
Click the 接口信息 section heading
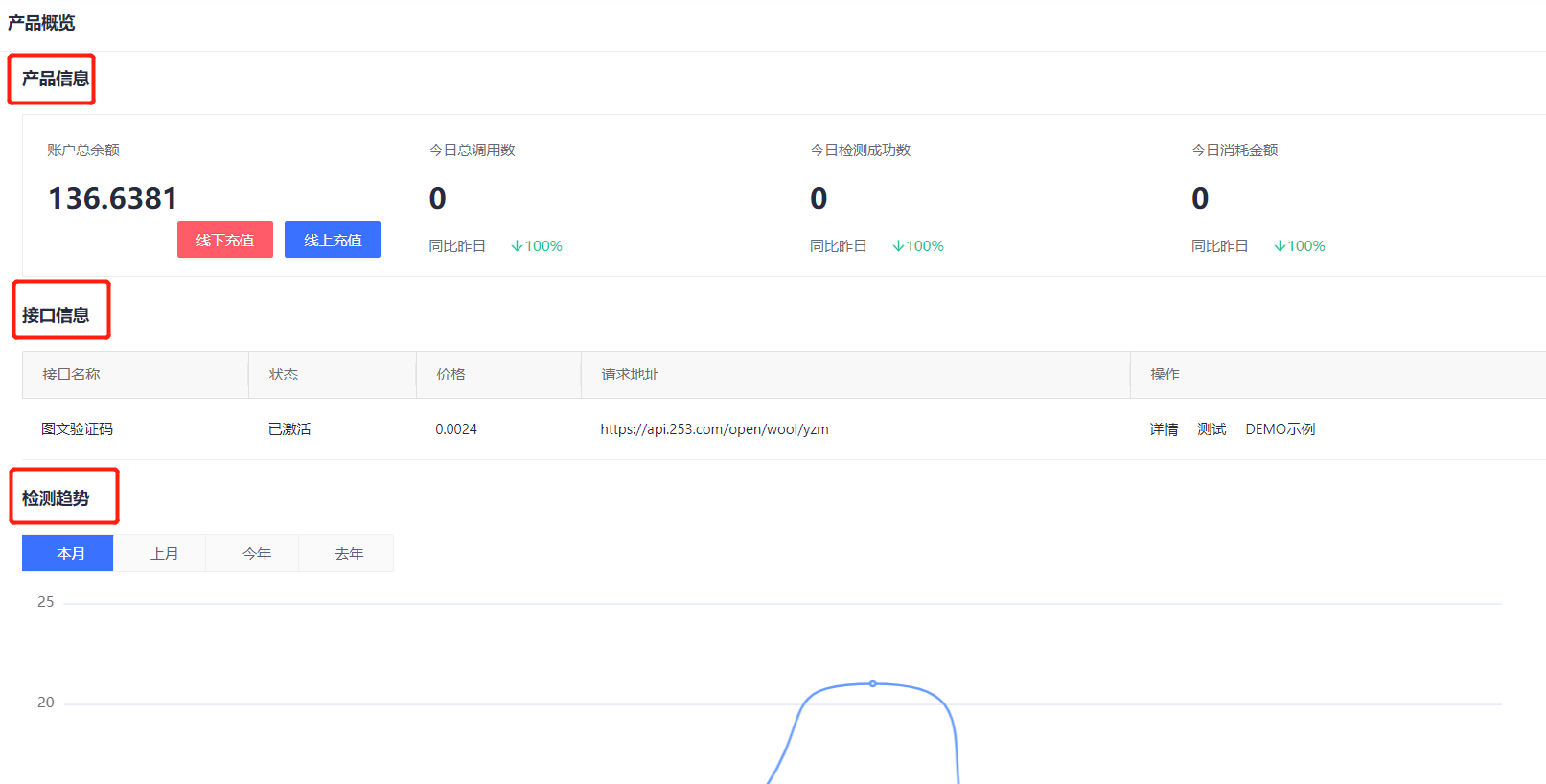click(56, 315)
